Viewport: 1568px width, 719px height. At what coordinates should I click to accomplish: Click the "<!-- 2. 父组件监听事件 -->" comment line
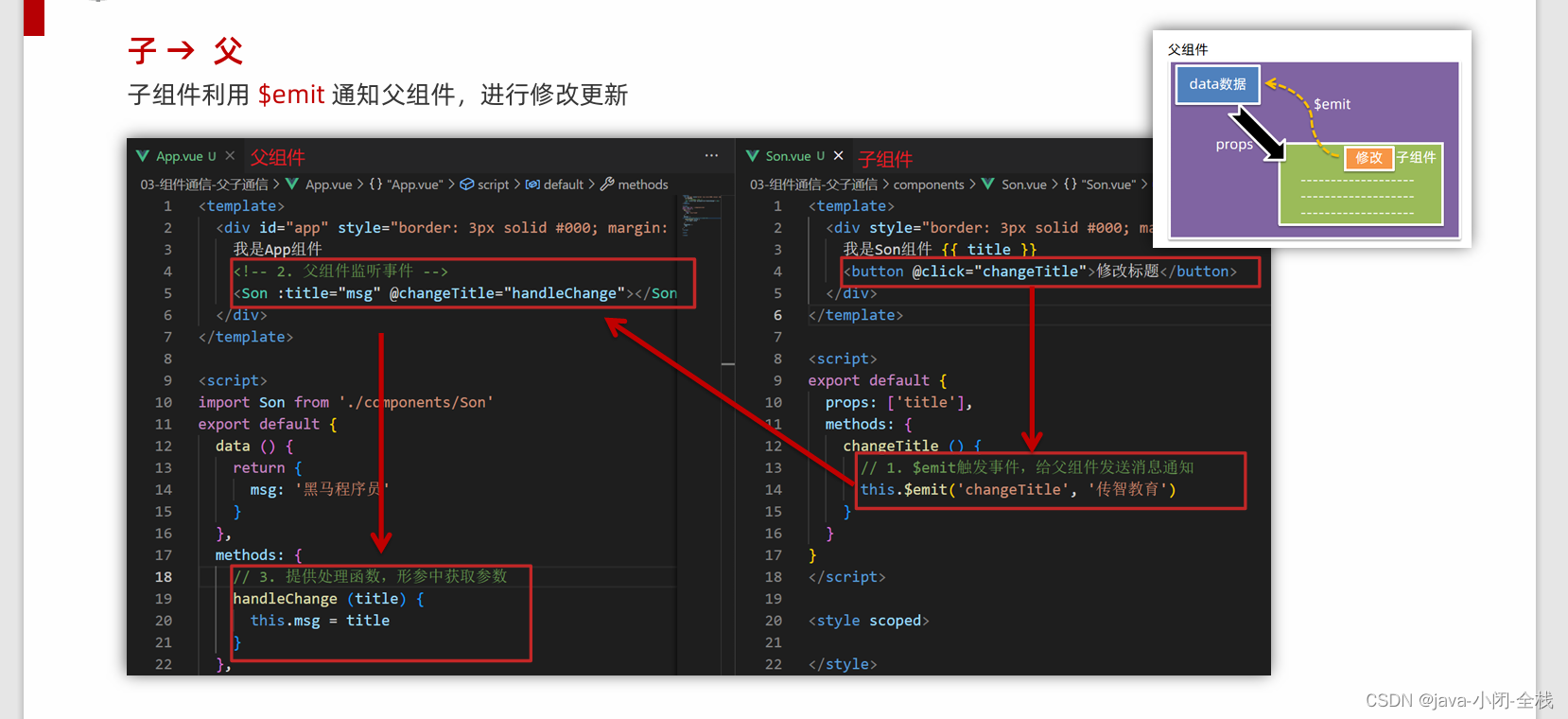point(340,272)
